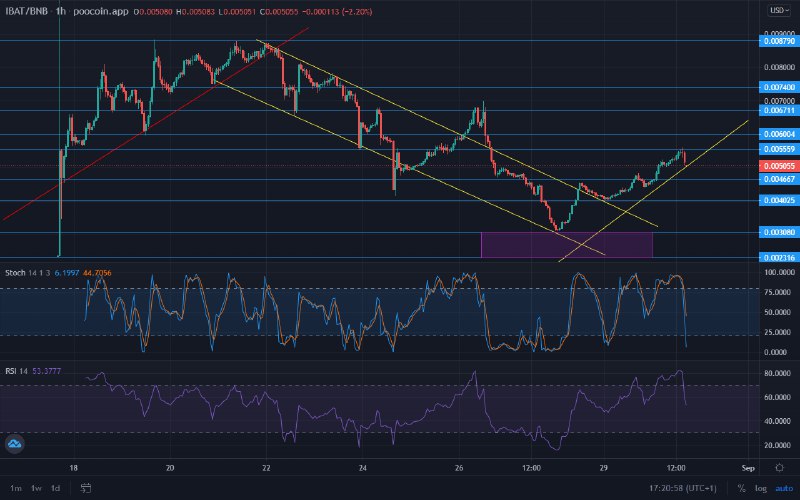Click the RSI indicator label
This screenshot has height=500, width=800.
click(x=11, y=371)
